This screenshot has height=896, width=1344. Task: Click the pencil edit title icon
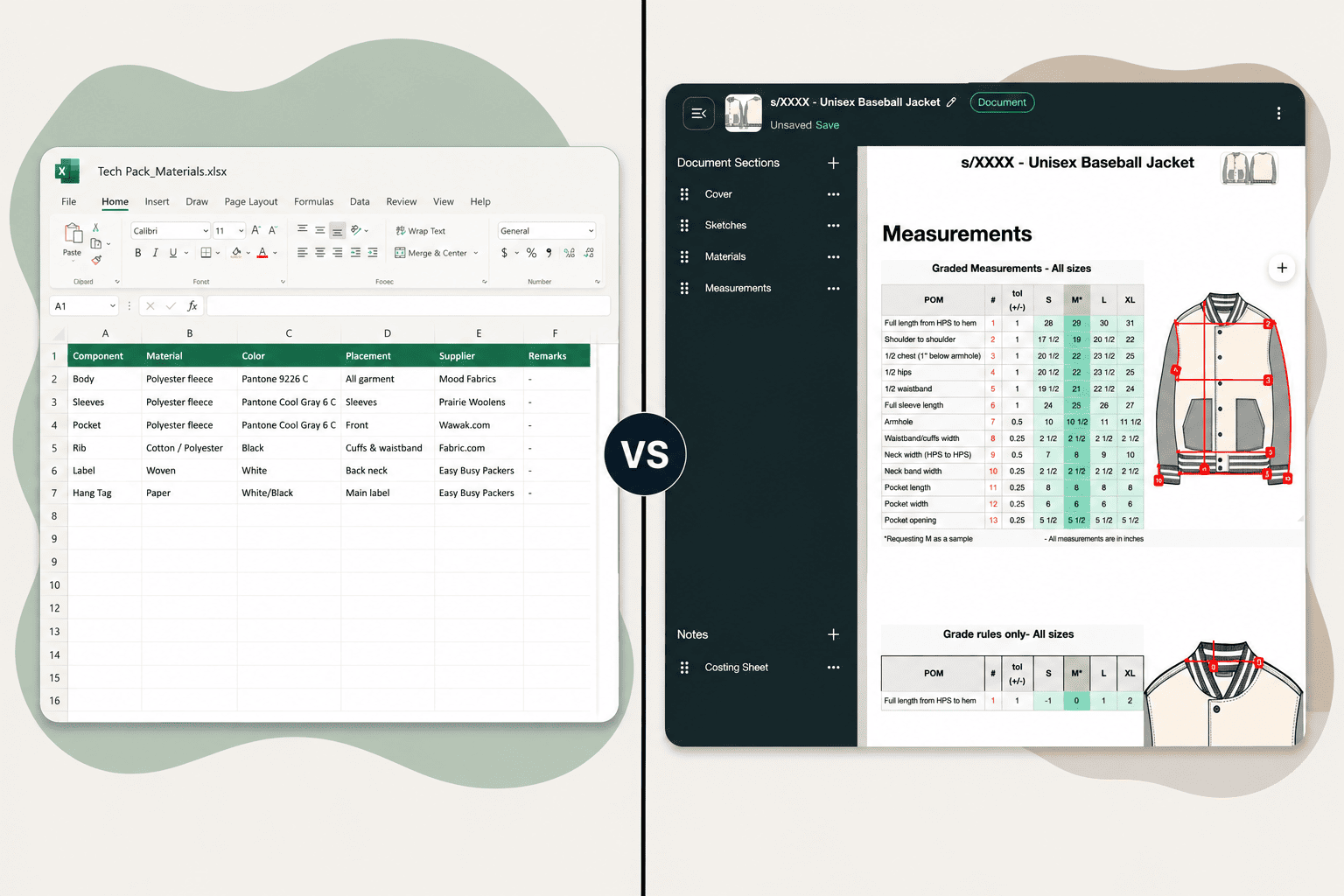click(x=951, y=102)
